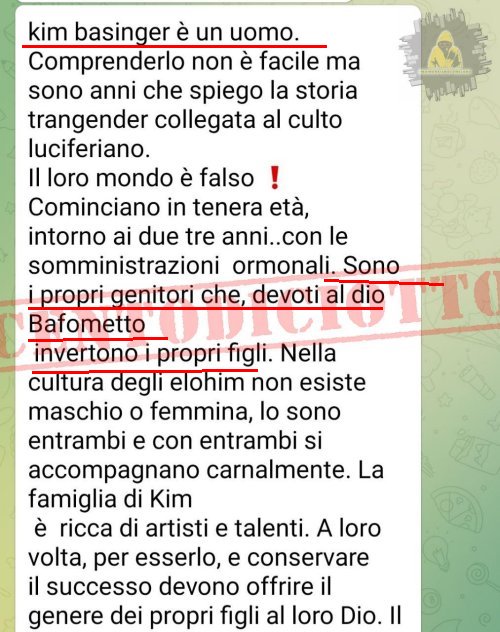Click the line 'ricca di artisti e talenti.'

point(185,528)
